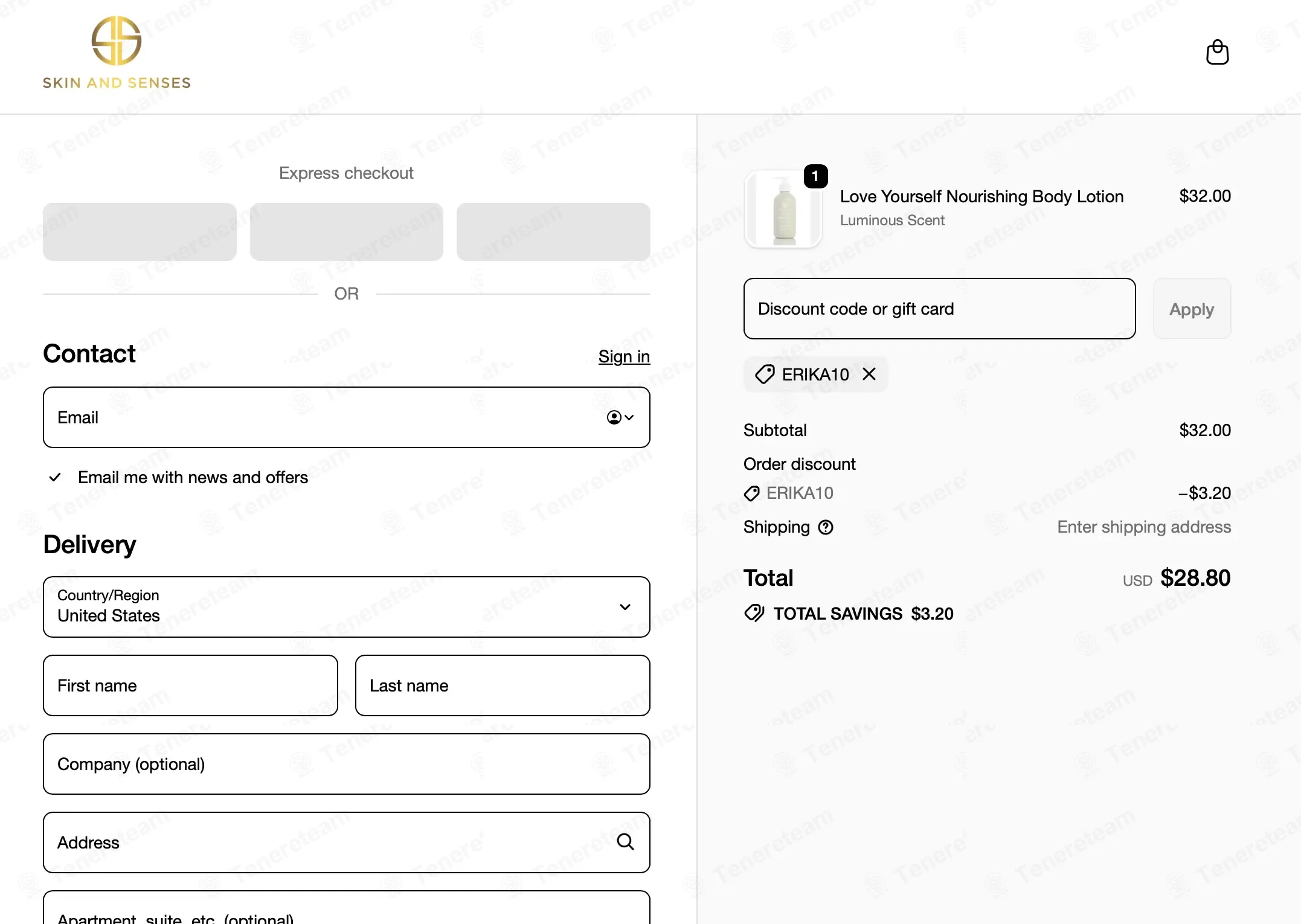Click the Sign in link
The height and width of the screenshot is (924, 1301).
pos(624,357)
